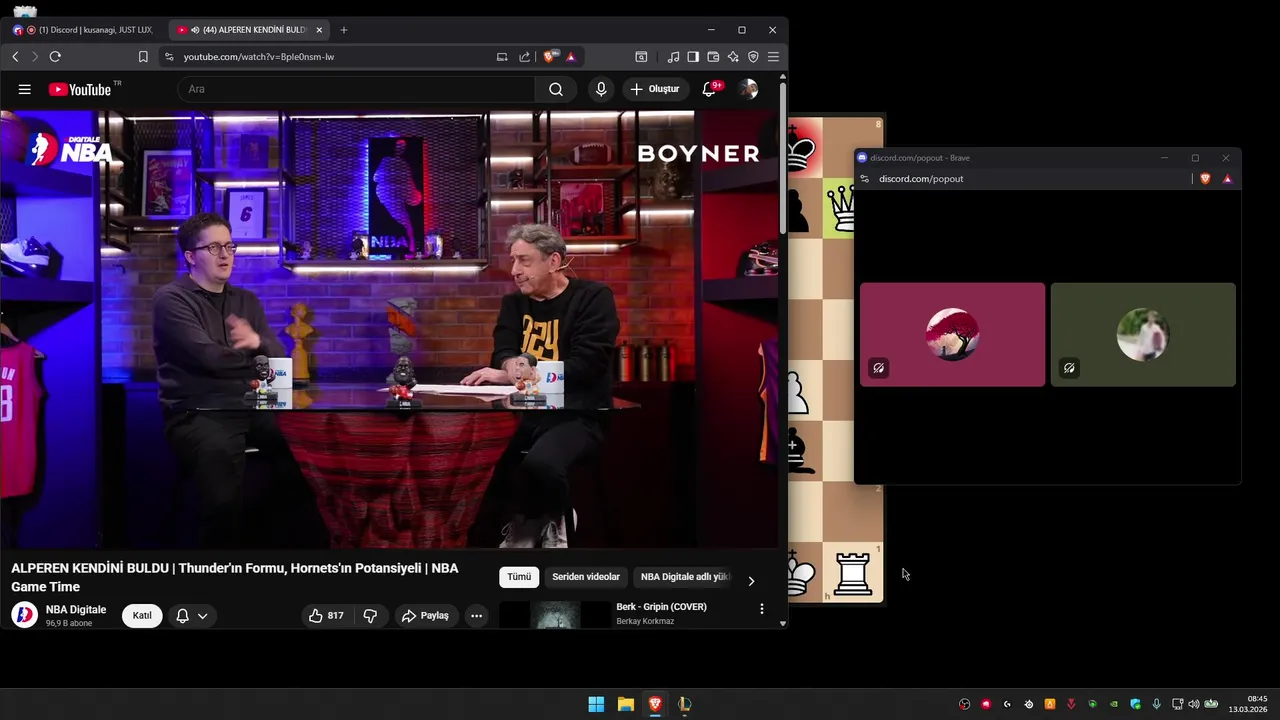The height and width of the screenshot is (720, 1280).
Task: Open the YouTube notifications bell
Action: pos(709,89)
